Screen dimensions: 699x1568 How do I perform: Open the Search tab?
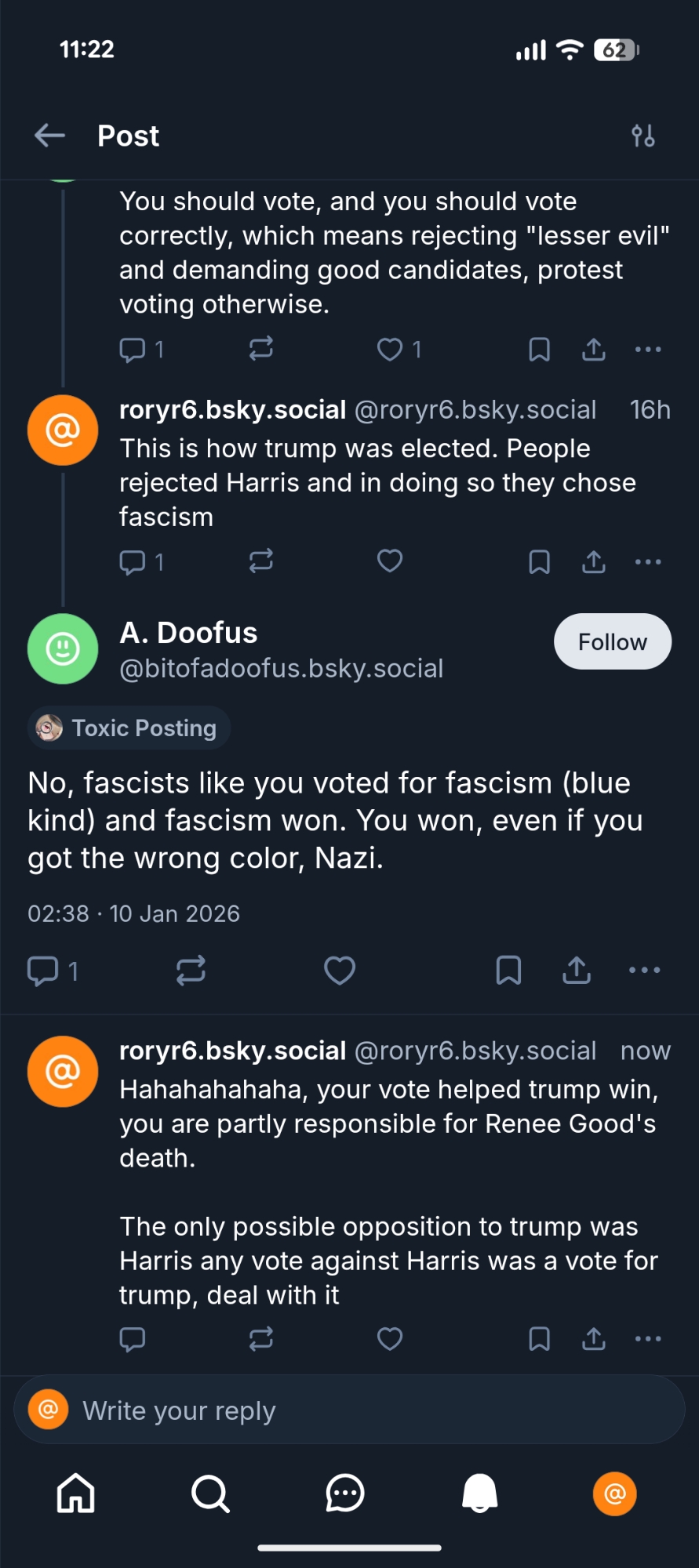210,1493
